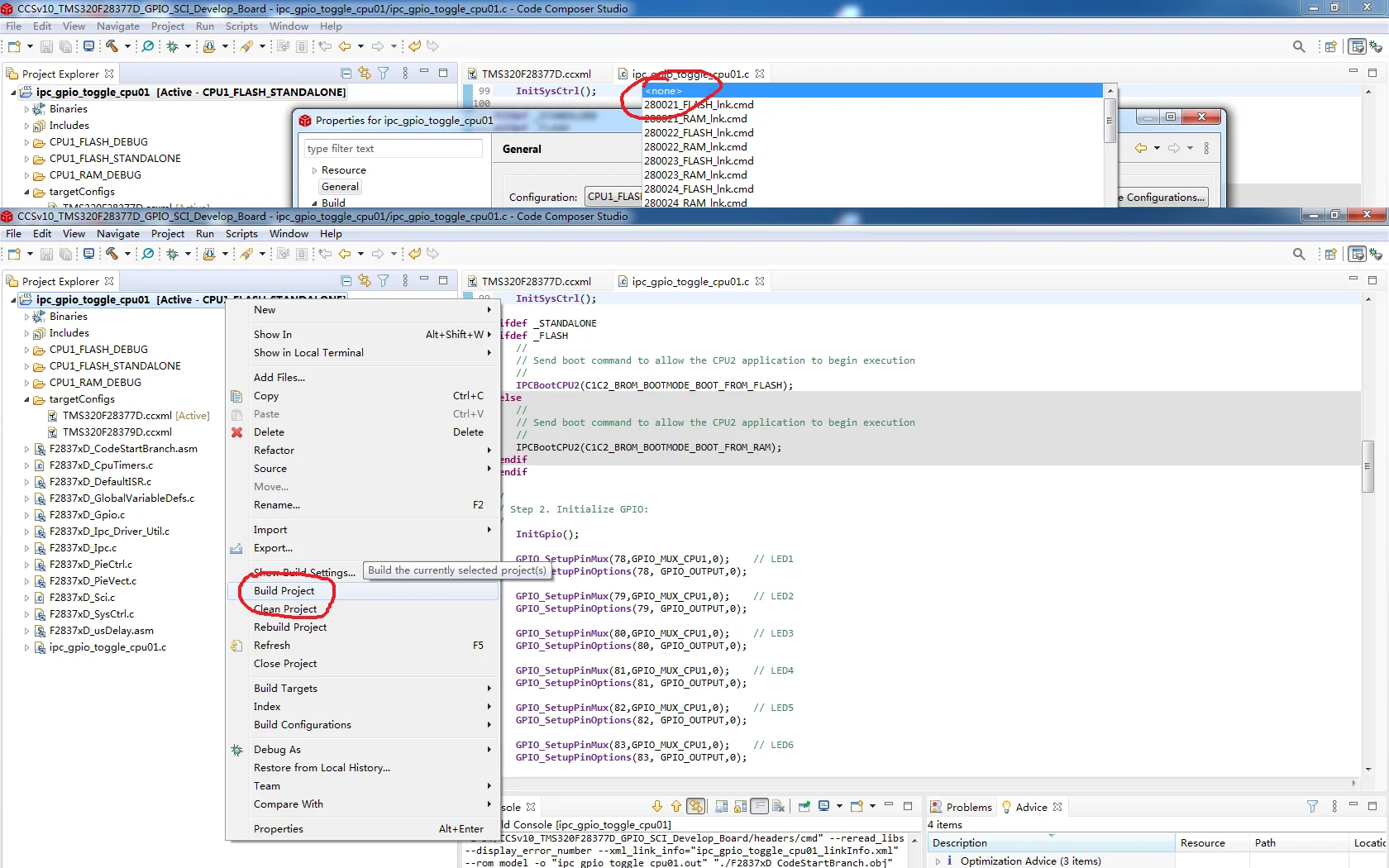Expand the Optimization Advice item row

point(938,861)
